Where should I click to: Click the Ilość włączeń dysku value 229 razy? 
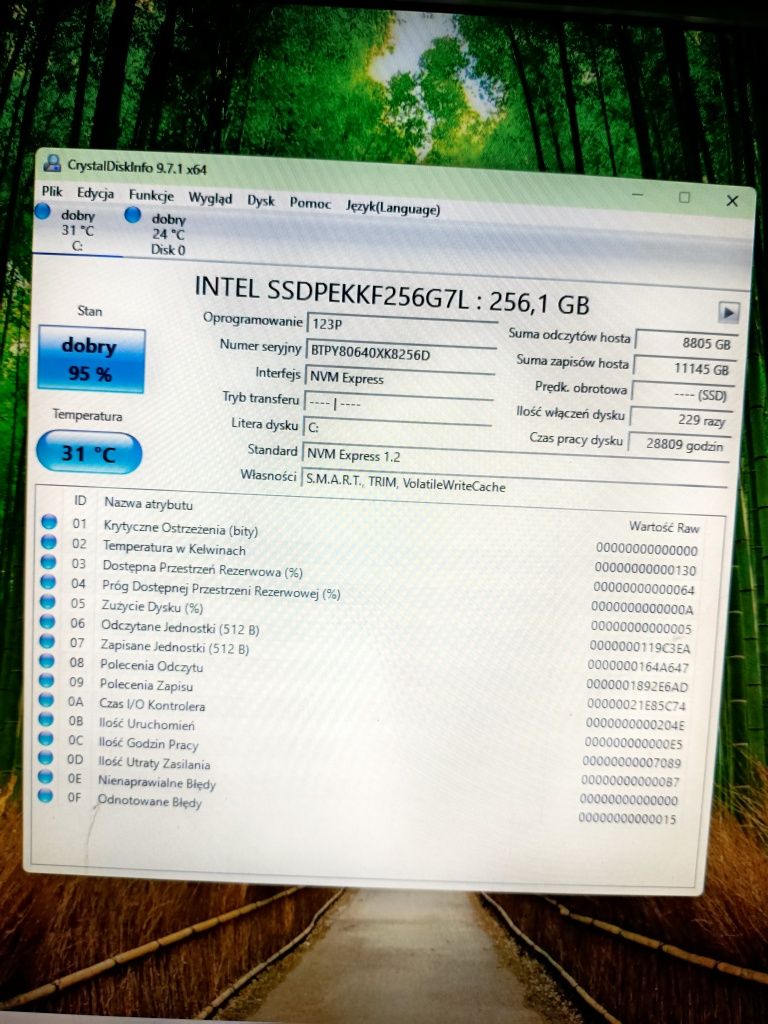[x=681, y=419]
